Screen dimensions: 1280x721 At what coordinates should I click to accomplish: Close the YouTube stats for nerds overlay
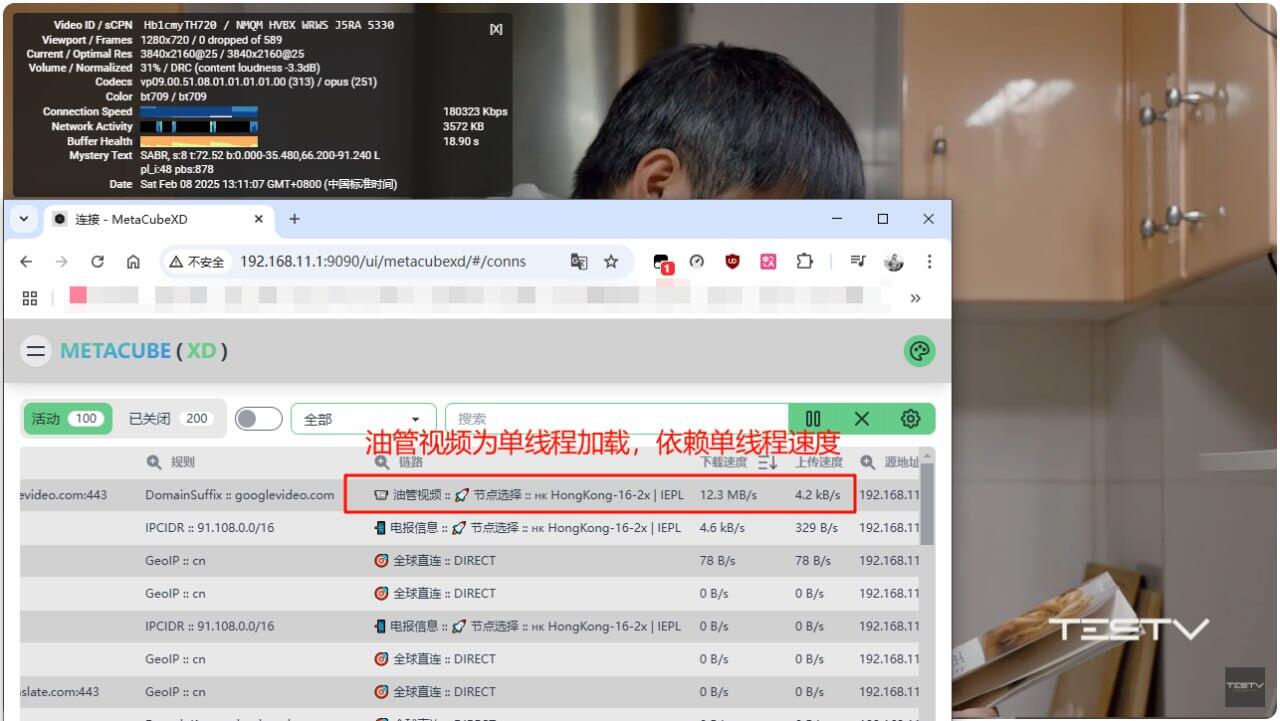pyautogui.click(x=495, y=29)
